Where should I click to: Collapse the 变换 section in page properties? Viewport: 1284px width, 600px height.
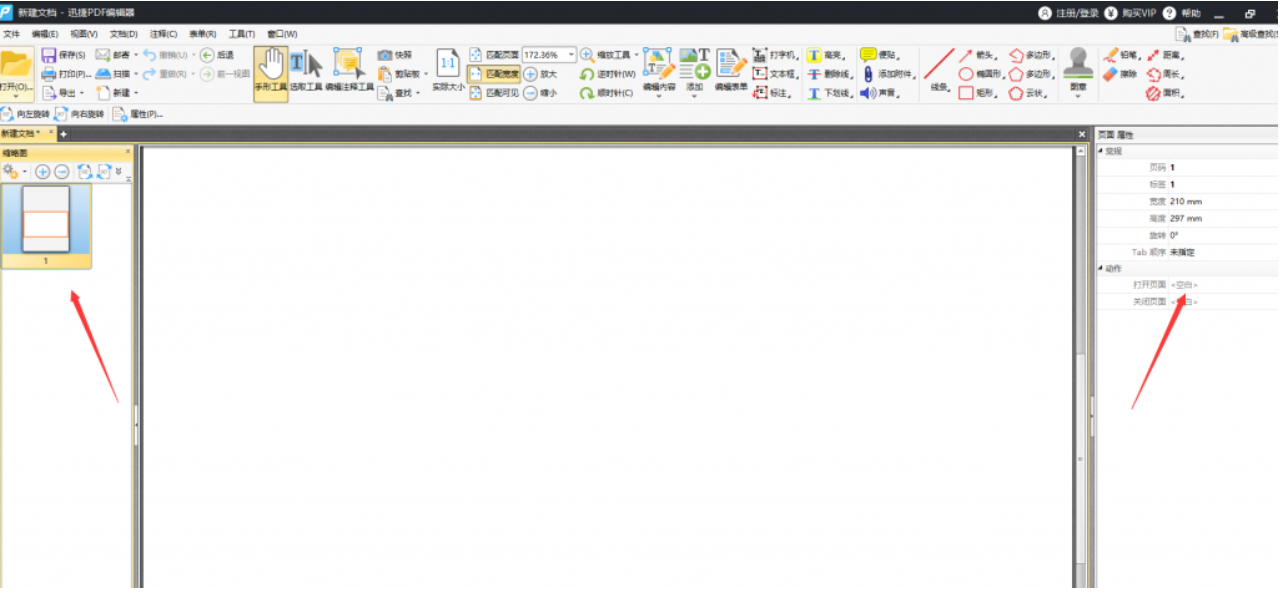coord(1101,150)
